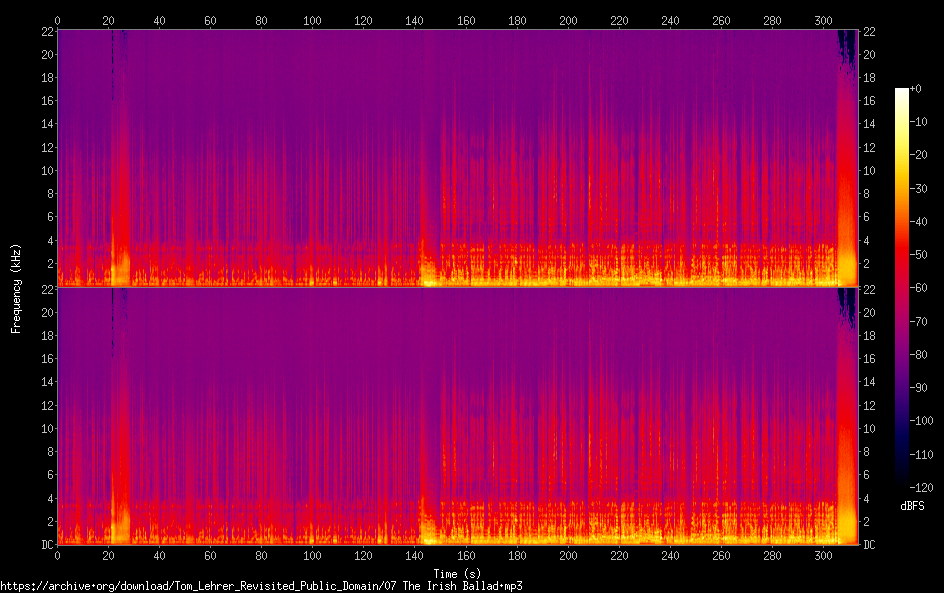Screen dimensions: 944x593
Task: Click the DC label at bottom-left axis
Action: click(47, 544)
